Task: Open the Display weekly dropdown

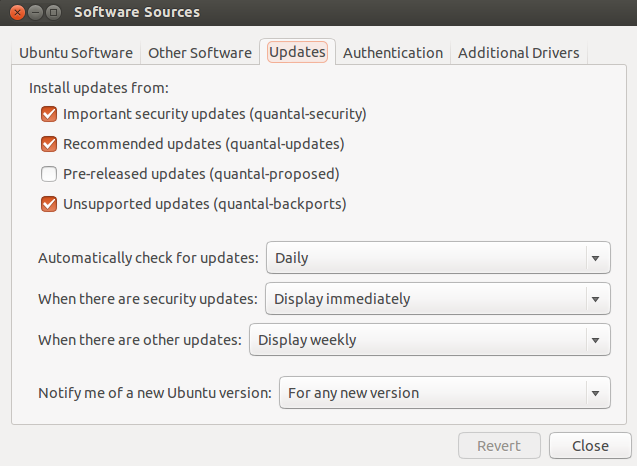Action: [430, 340]
